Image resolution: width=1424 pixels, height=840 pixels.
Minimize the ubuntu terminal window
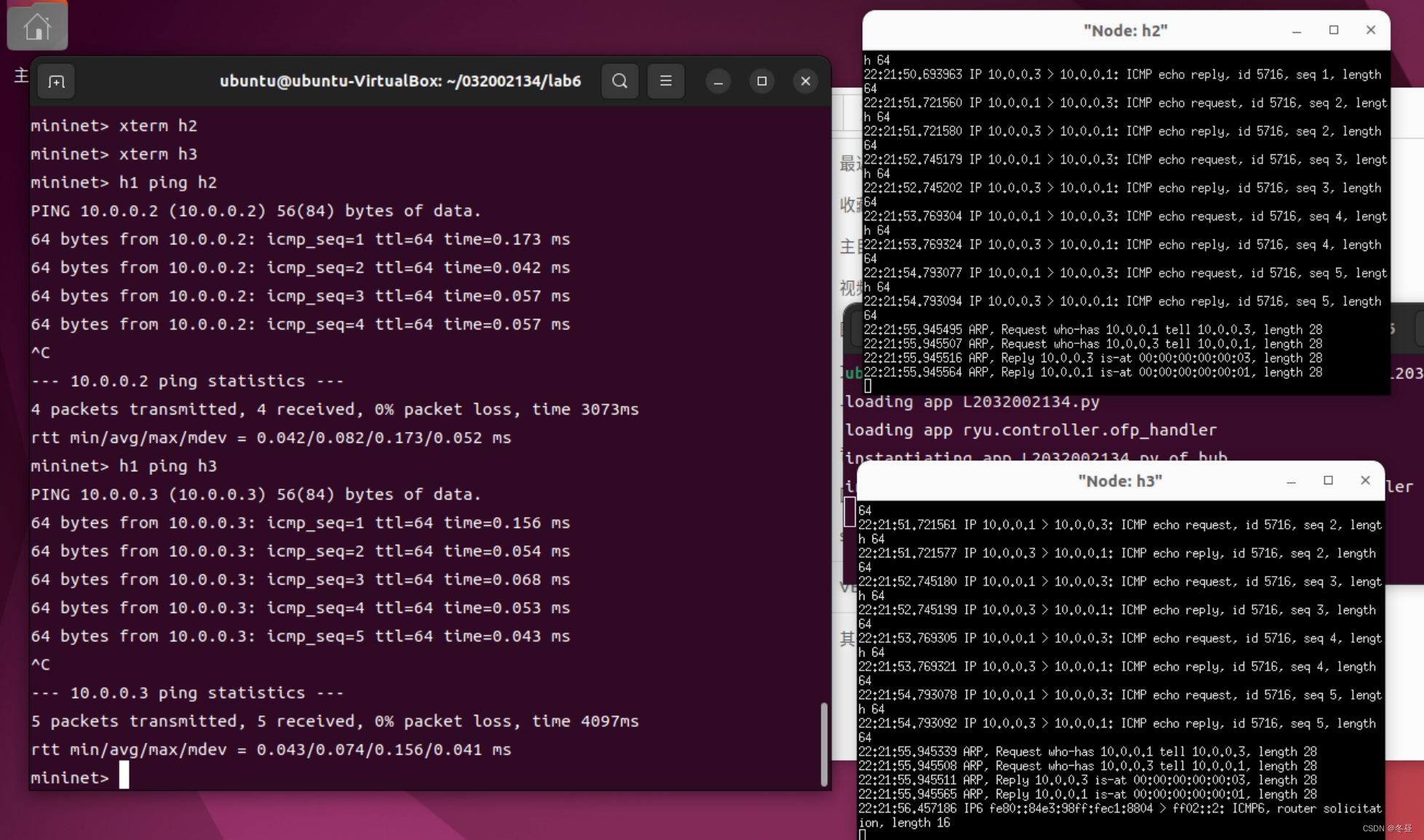click(718, 81)
